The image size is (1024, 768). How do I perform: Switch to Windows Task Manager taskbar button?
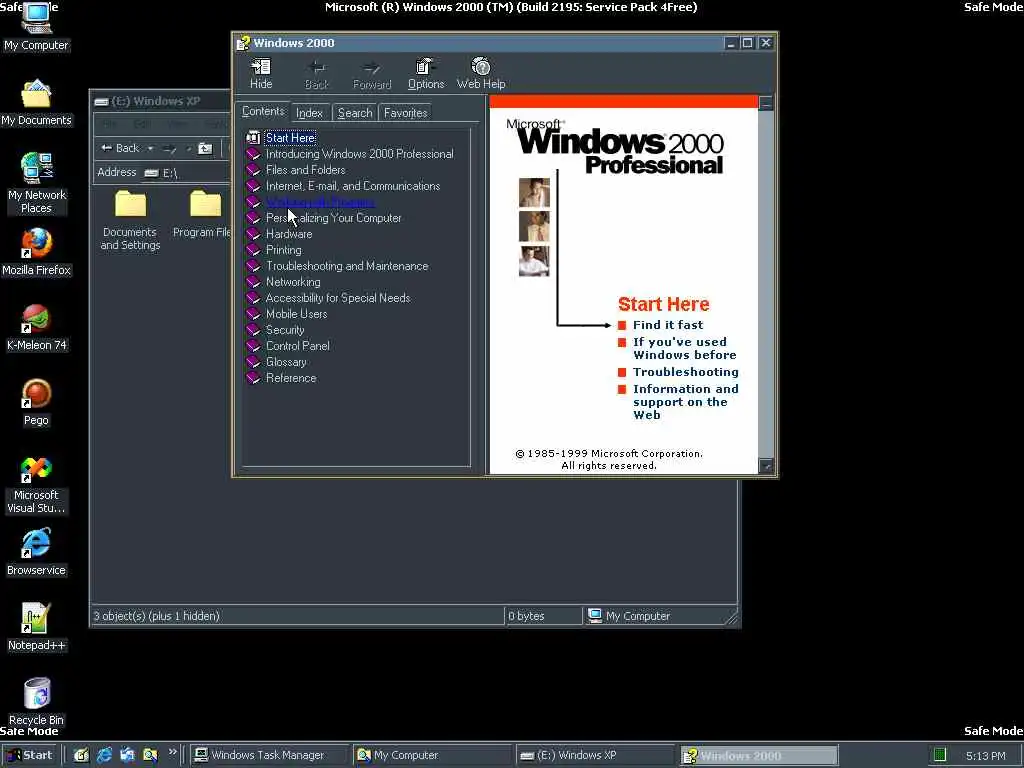coord(268,755)
